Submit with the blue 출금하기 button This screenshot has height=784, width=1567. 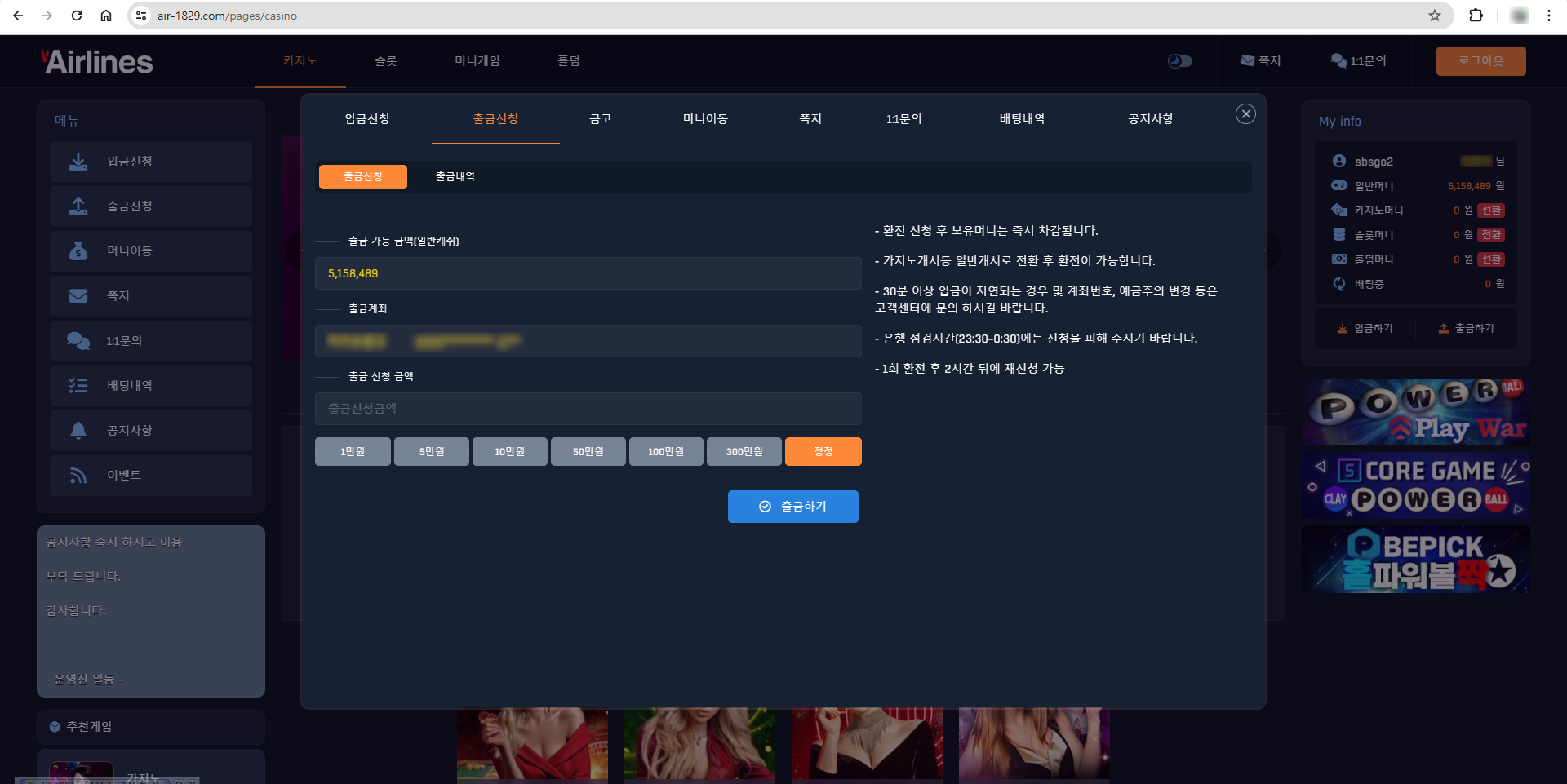793,507
